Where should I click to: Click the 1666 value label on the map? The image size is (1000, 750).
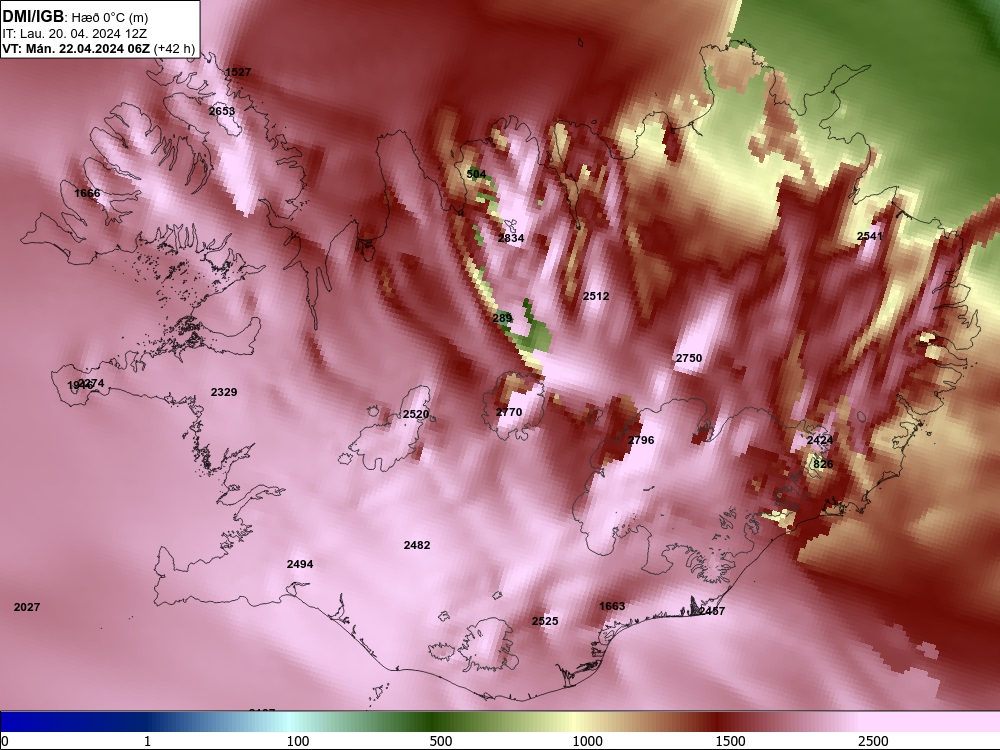coord(87,193)
